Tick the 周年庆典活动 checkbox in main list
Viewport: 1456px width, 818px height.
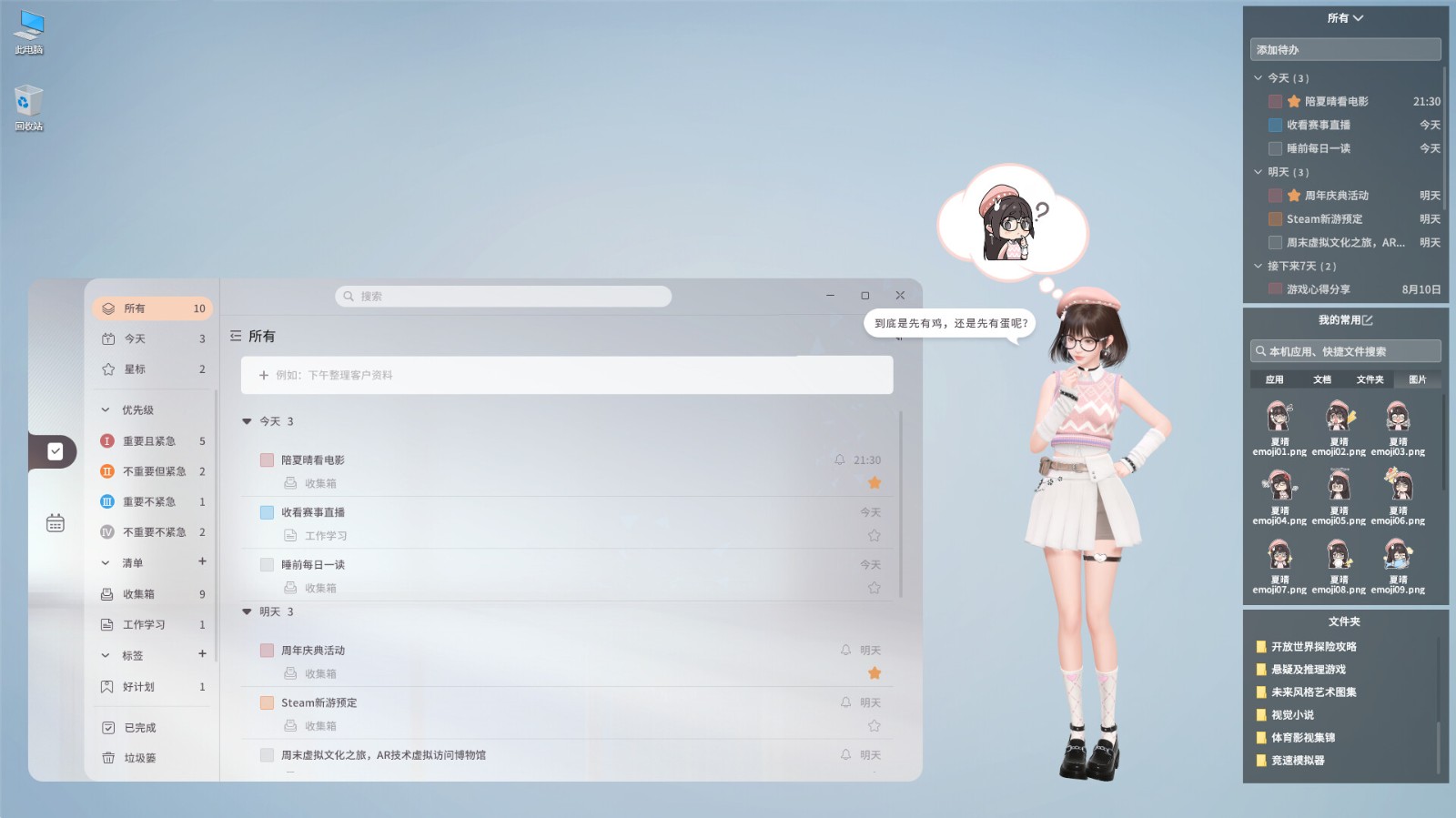point(267,651)
